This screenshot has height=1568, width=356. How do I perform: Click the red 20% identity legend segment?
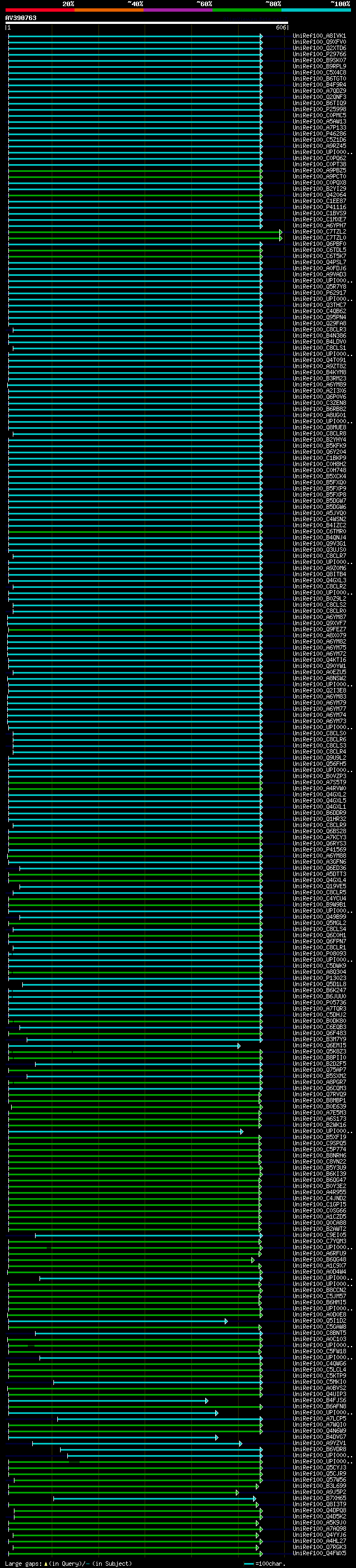(x=39, y=10)
